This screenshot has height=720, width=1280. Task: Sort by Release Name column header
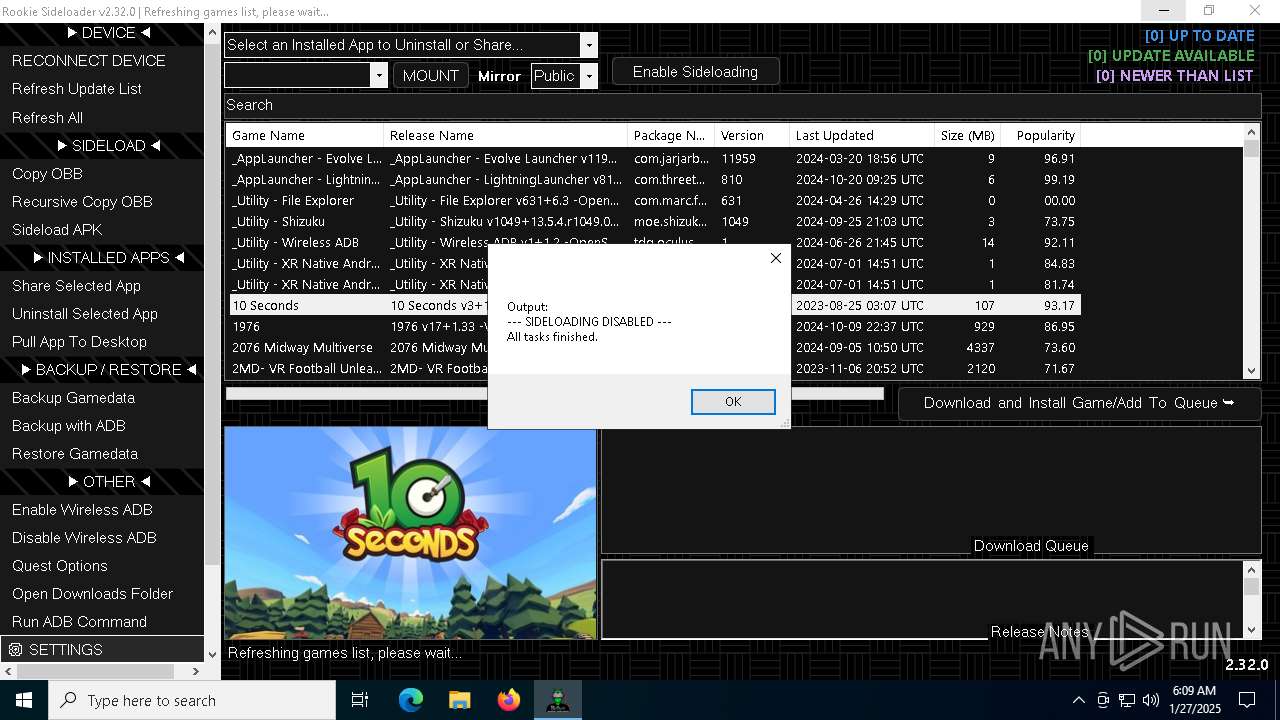506,135
